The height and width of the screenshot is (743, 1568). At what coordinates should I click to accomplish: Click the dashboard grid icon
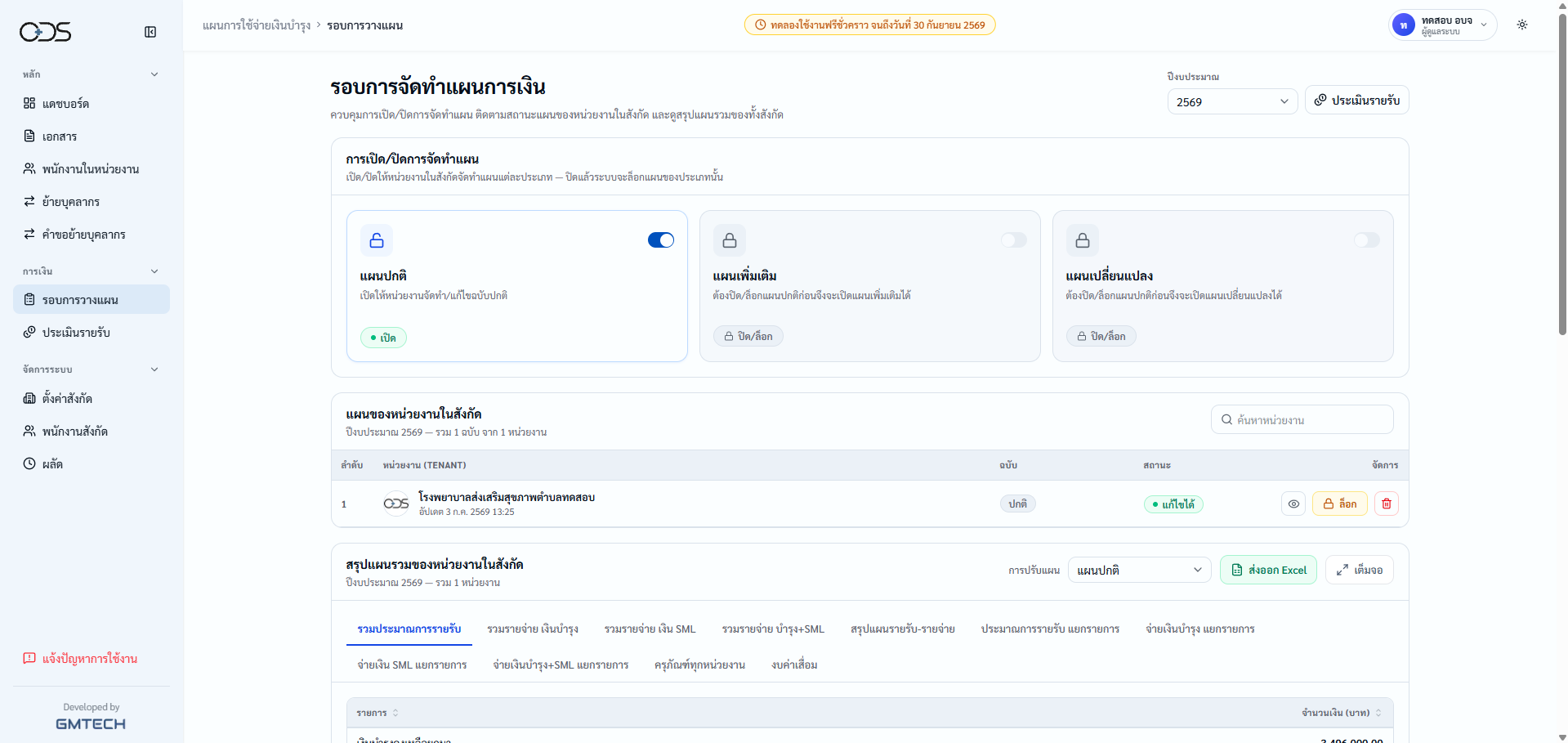(29, 103)
